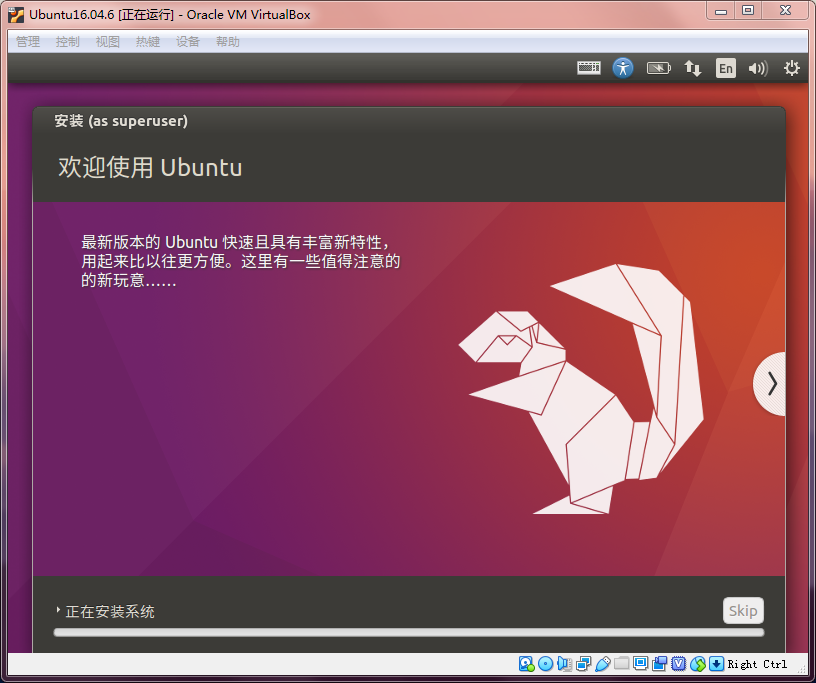Open the sound volume indicator
This screenshot has height=683, width=816.
pyautogui.click(x=758, y=68)
